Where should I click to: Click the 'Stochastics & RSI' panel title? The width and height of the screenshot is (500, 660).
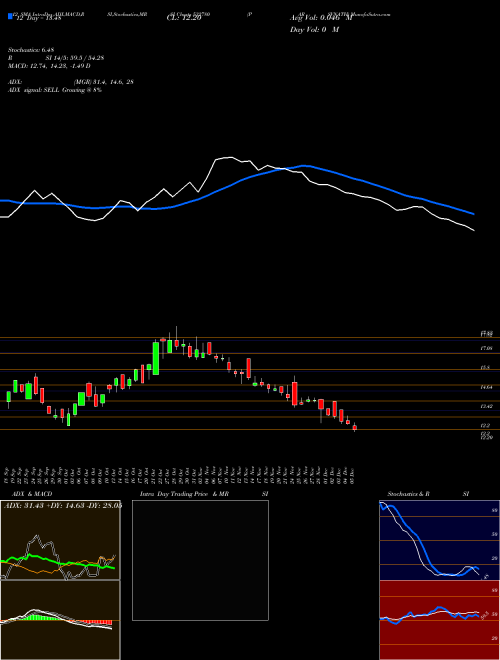(428, 494)
